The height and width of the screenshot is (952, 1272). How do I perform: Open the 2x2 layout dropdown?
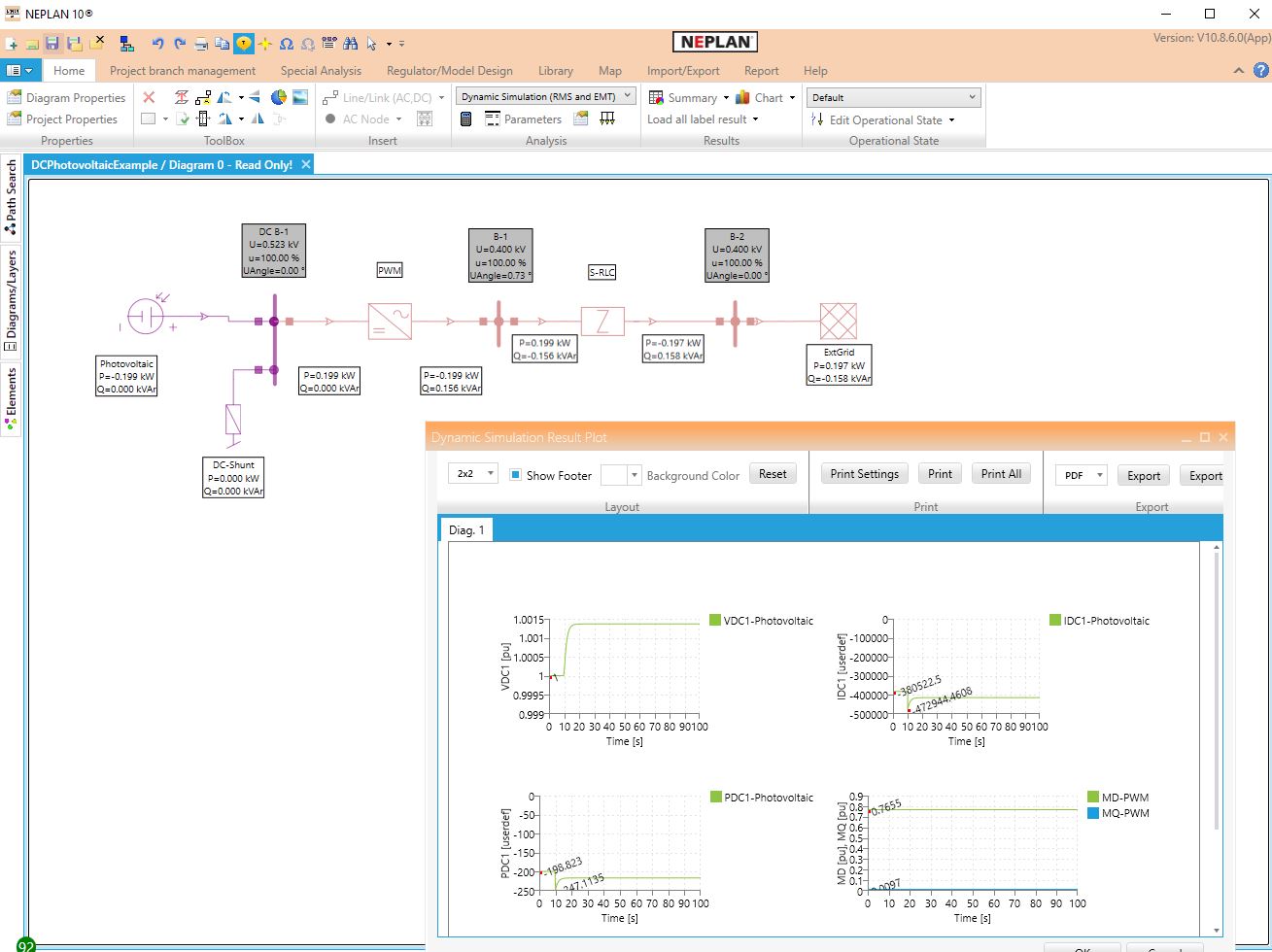tap(473, 474)
